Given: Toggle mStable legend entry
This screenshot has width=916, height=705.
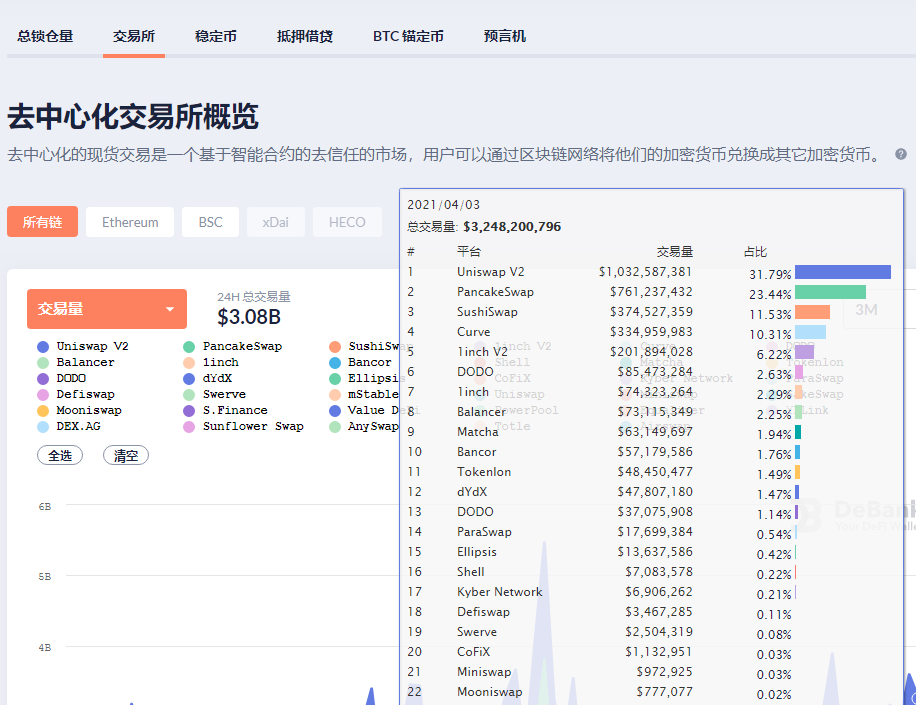Looking at the screenshot, I should [x=364, y=394].
